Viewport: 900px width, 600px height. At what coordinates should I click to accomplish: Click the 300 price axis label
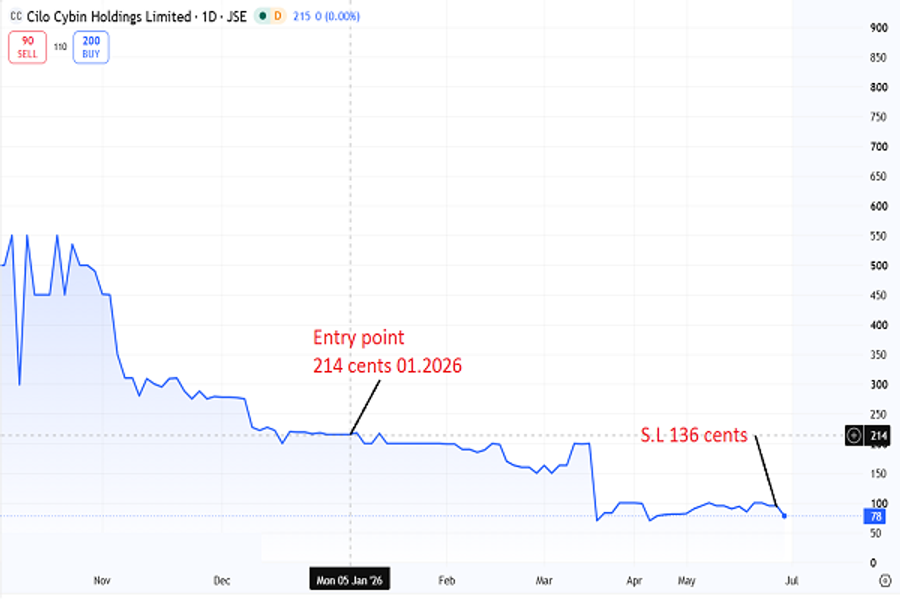pyautogui.click(x=878, y=385)
